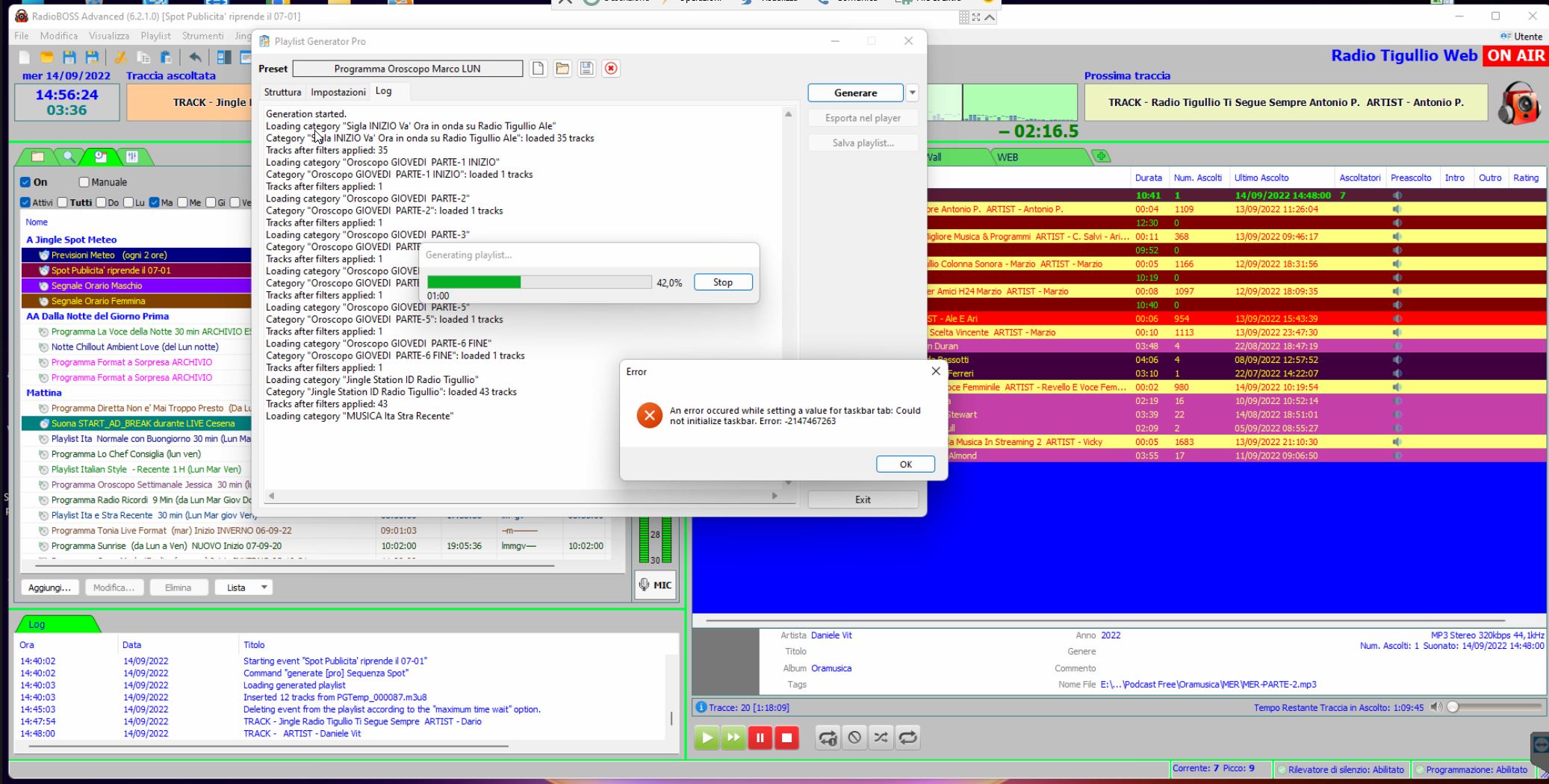This screenshot has width=1549, height=784.
Task: New preset icon in Playlist Generator Pro
Action: 538,69
